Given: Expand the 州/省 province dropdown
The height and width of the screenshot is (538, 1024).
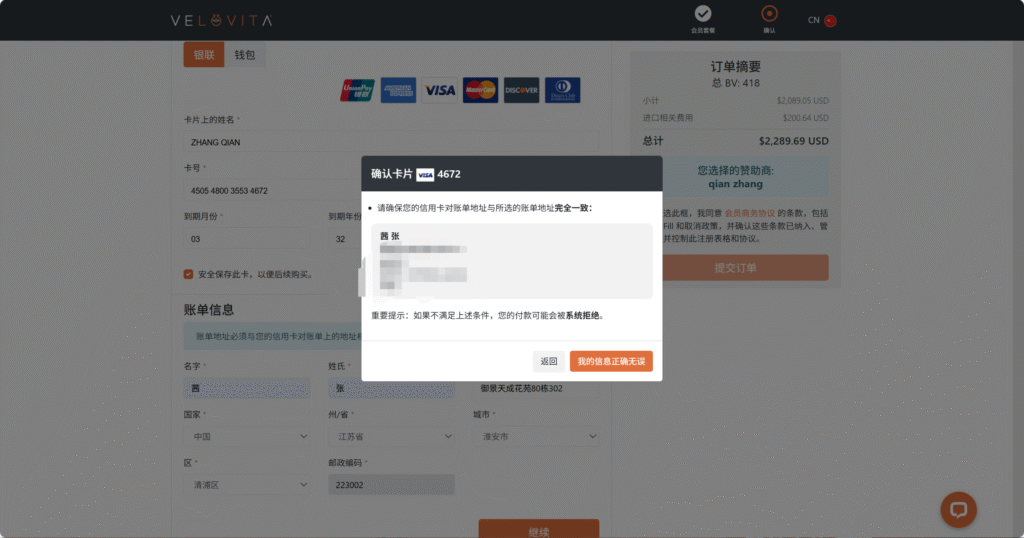Looking at the screenshot, I should tap(390, 436).
